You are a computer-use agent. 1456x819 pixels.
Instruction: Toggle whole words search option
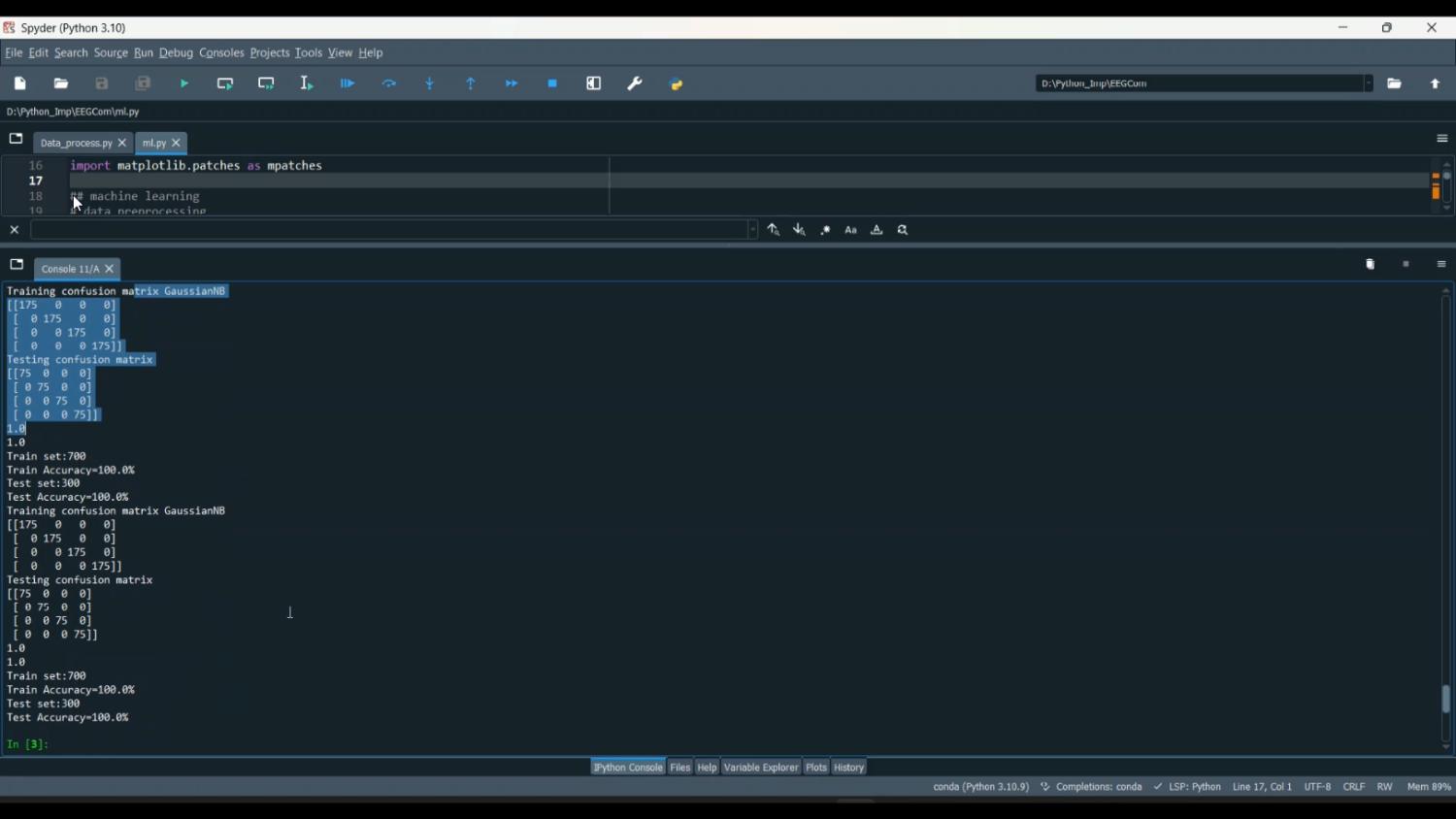tap(877, 231)
